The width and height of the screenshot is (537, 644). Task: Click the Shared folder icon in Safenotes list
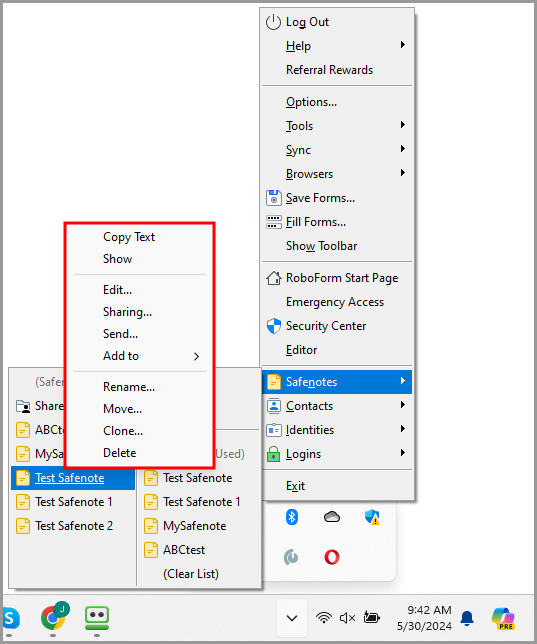coord(23,406)
